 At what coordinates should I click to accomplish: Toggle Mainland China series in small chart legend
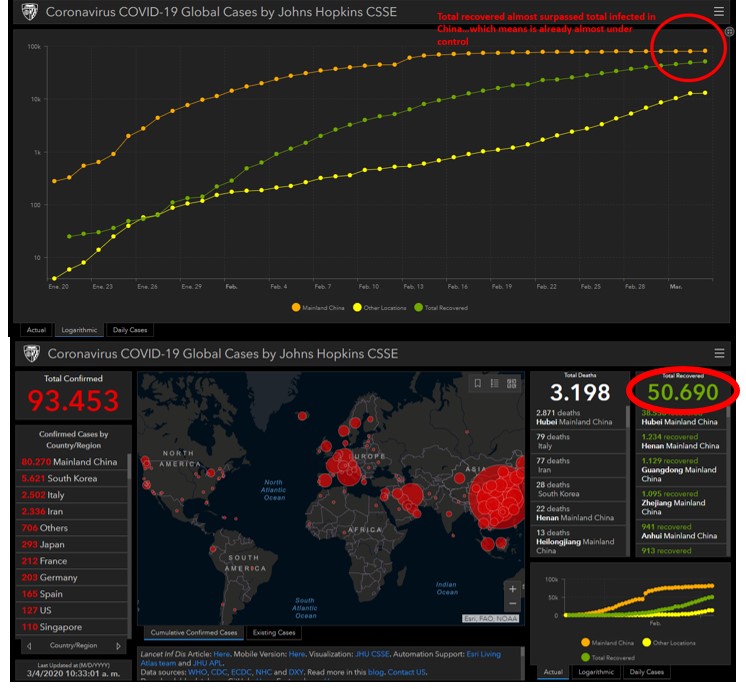tap(608, 643)
